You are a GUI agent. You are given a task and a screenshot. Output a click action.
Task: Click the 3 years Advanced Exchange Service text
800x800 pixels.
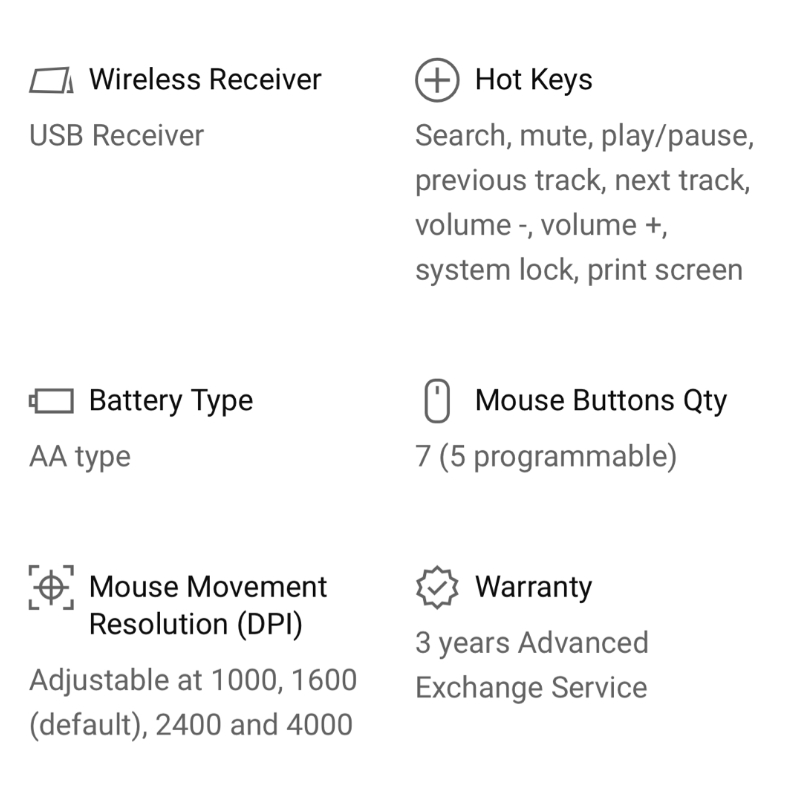[x=532, y=665]
